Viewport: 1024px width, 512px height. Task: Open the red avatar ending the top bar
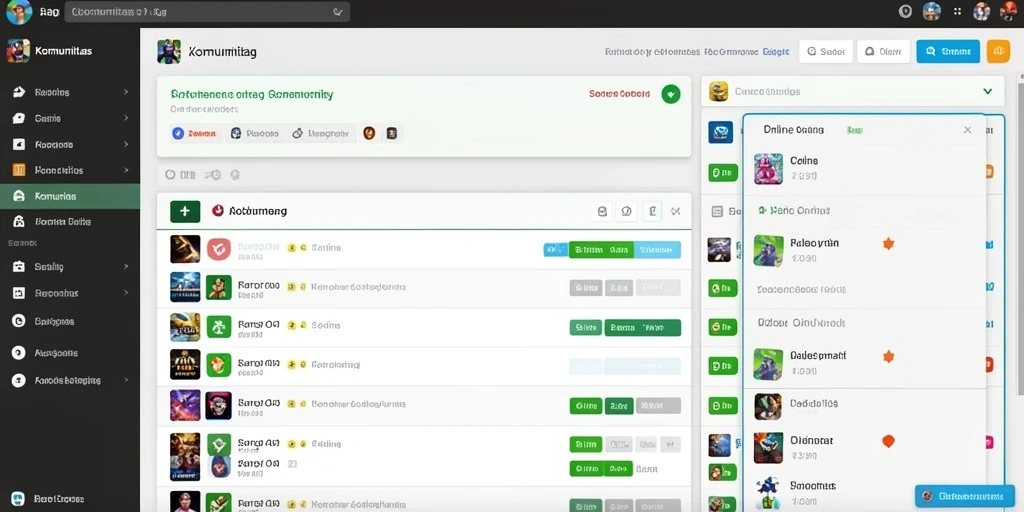pos(1008,12)
